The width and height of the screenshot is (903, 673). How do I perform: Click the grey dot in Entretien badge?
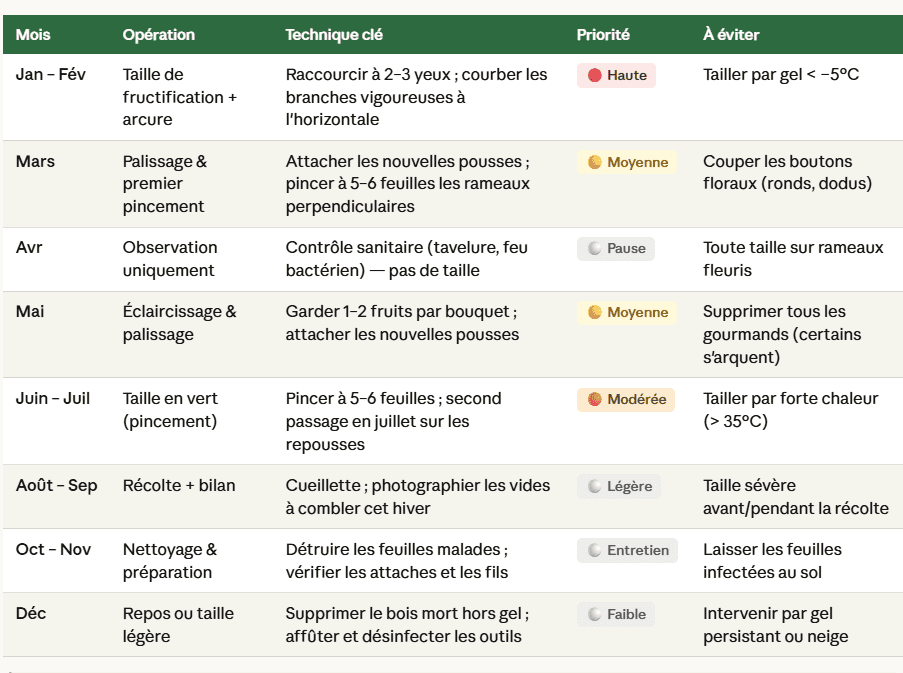click(594, 550)
